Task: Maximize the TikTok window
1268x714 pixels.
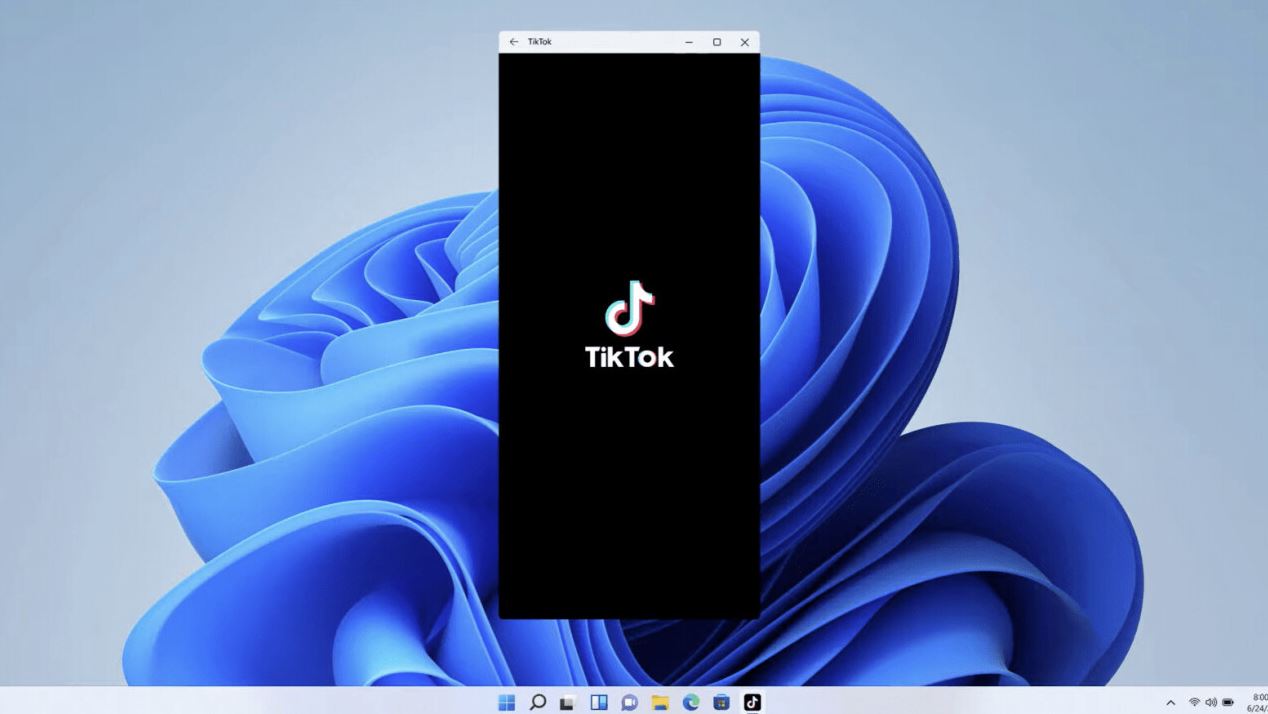Action: (717, 42)
